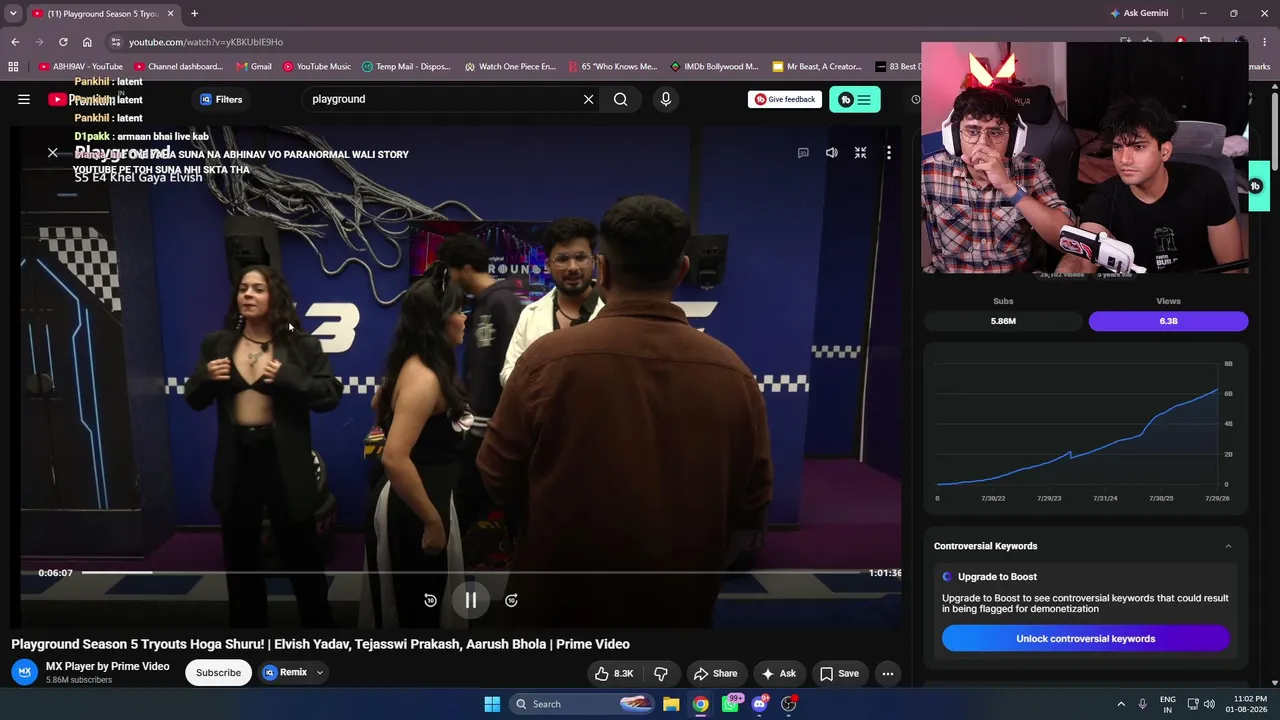Open the Windows Start menu

492,704
